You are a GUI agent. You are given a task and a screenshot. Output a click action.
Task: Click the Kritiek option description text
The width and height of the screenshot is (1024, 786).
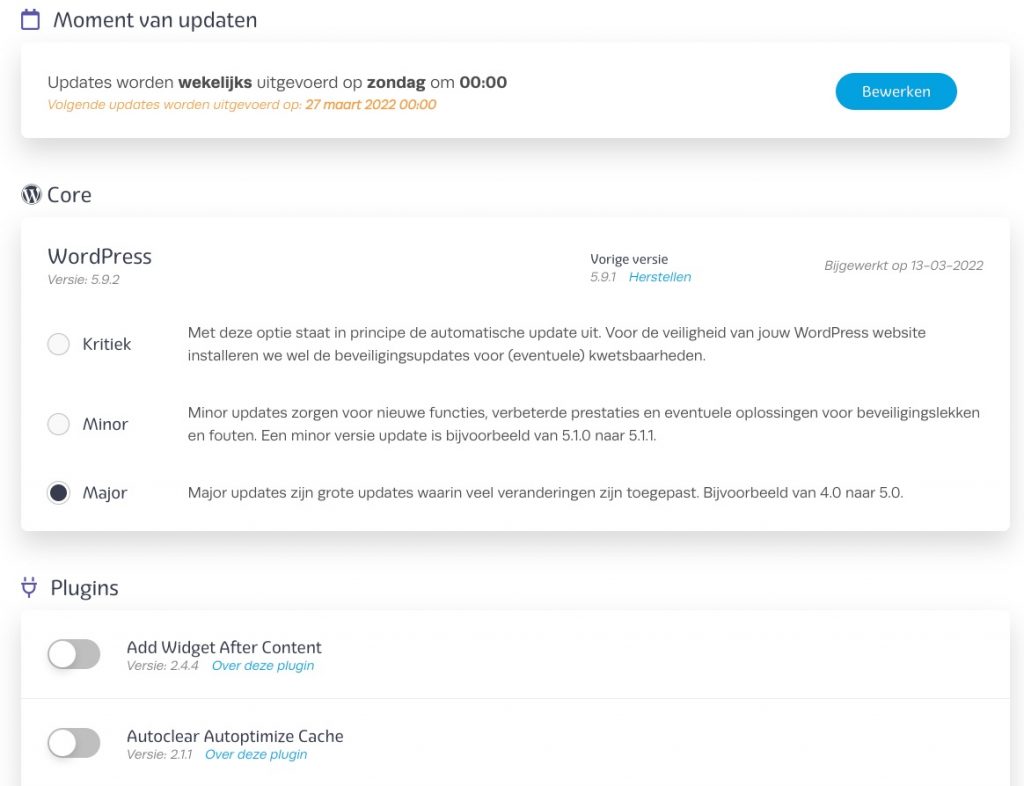556,344
